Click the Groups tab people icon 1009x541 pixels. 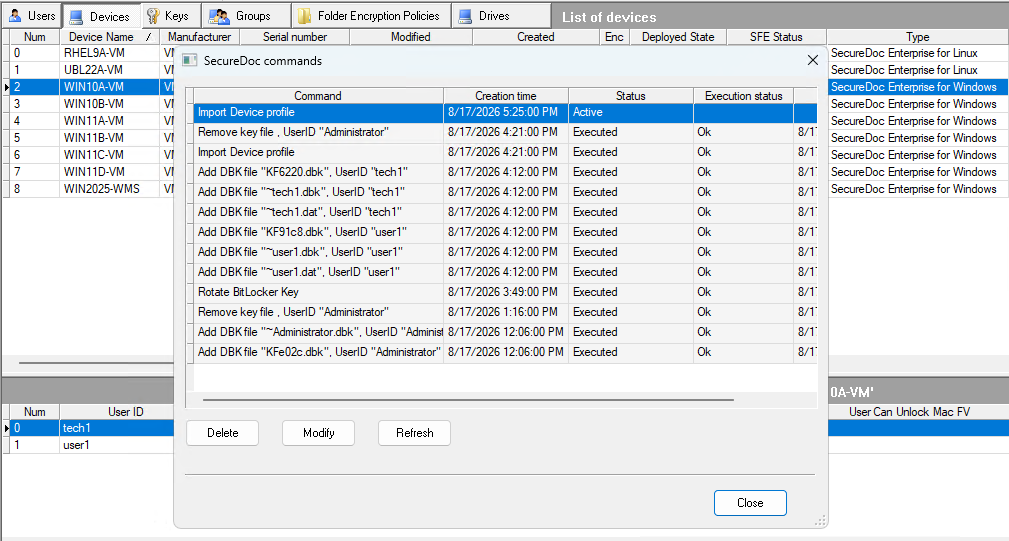tap(219, 16)
